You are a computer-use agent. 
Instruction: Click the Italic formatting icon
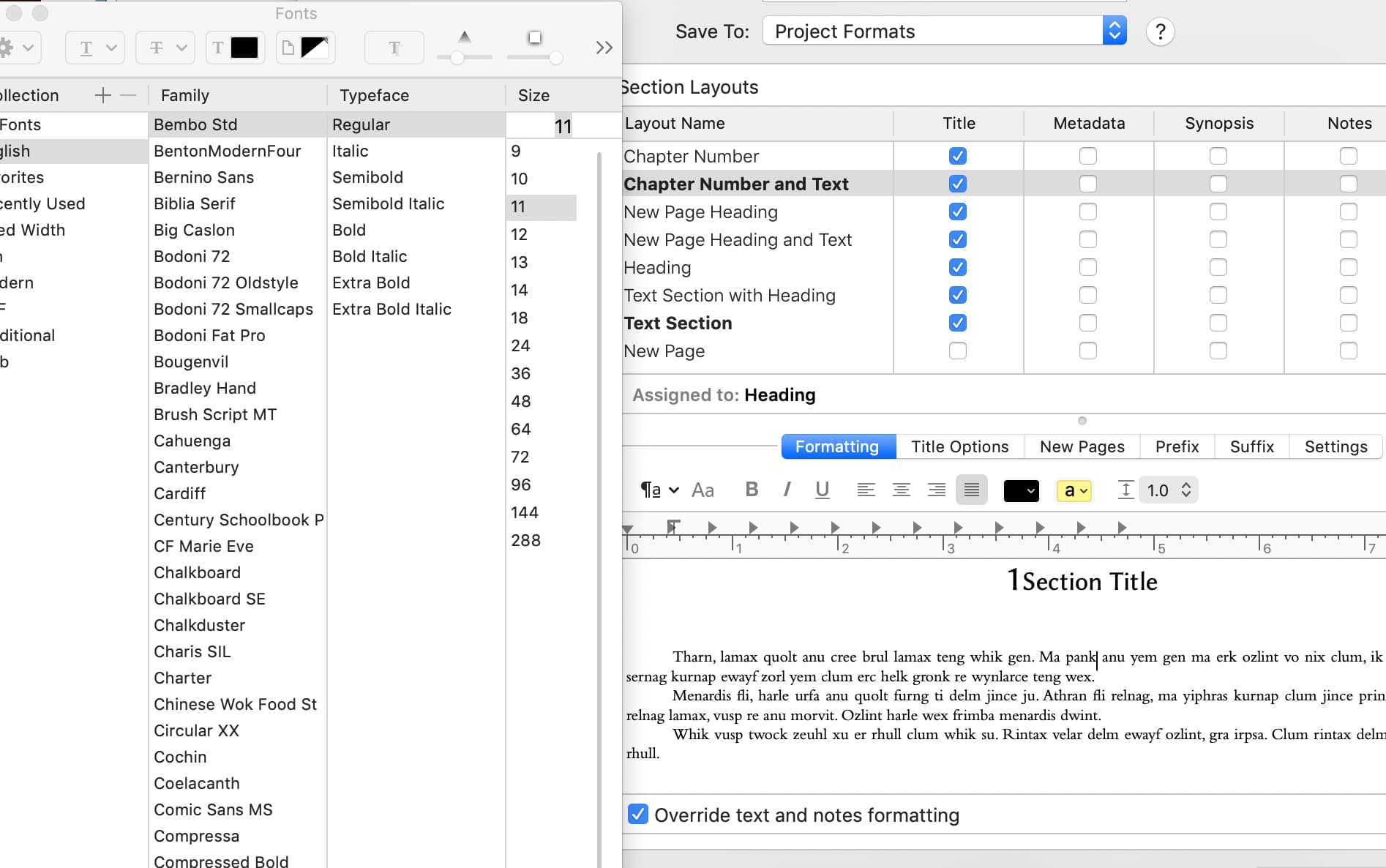pyautogui.click(x=787, y=490)
